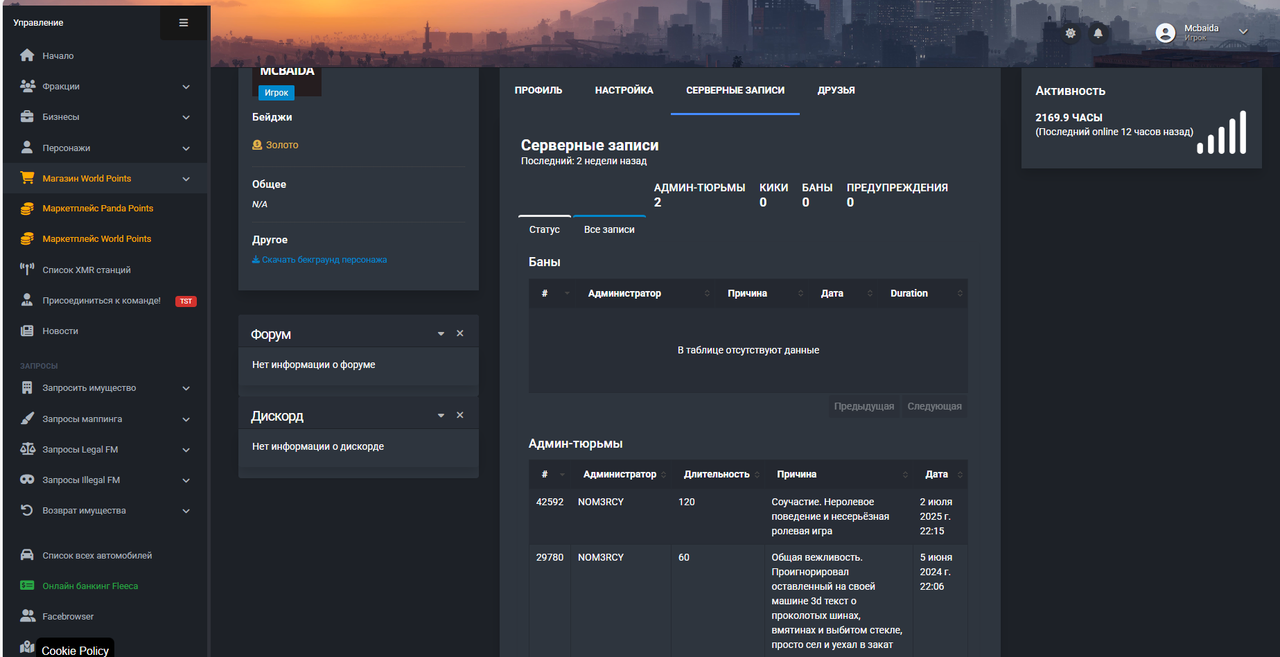Expand Запросить имущество chevron
The image size is (1280, 657).
pyautogui.click(x=186, y=388)
